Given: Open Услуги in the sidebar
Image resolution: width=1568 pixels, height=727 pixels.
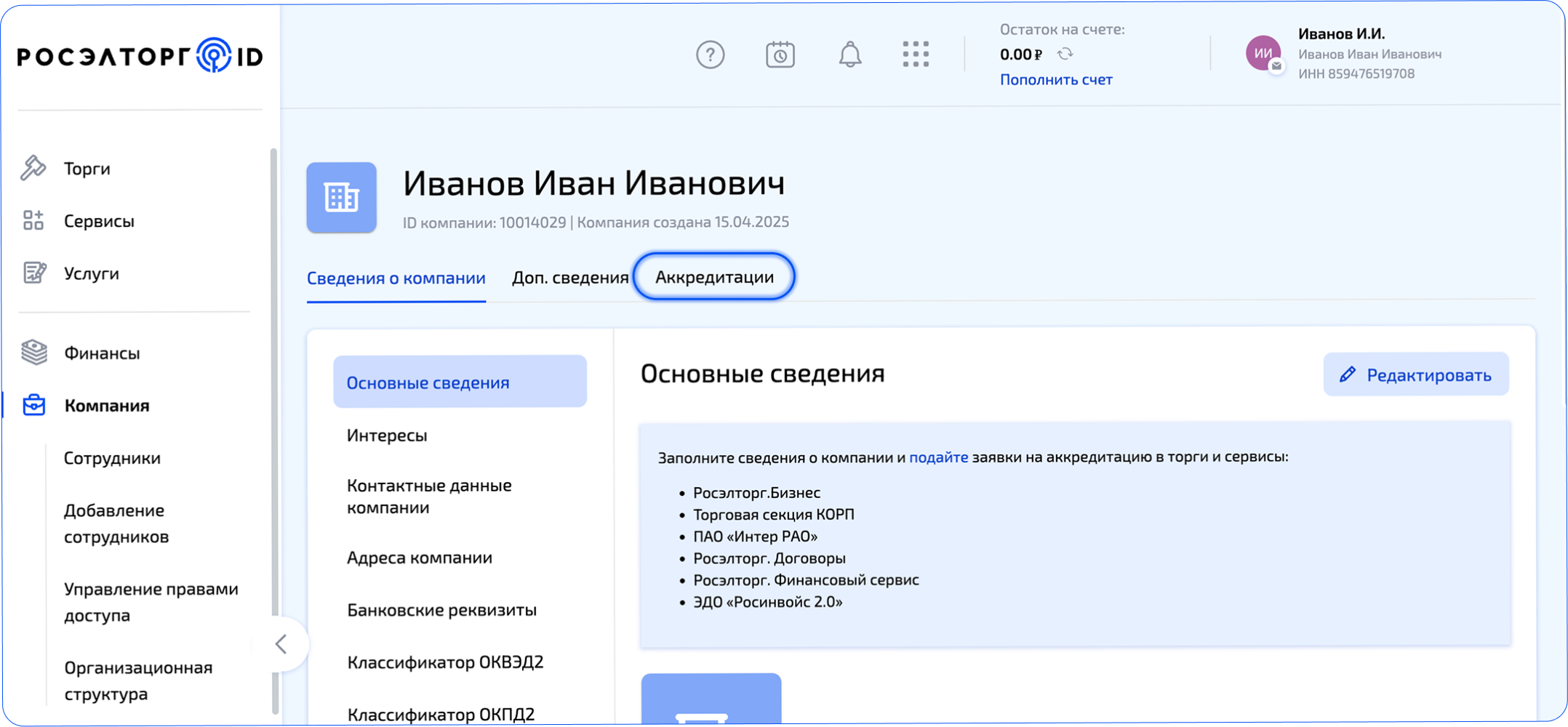Looking at the screenshot, I should (92, 273).
